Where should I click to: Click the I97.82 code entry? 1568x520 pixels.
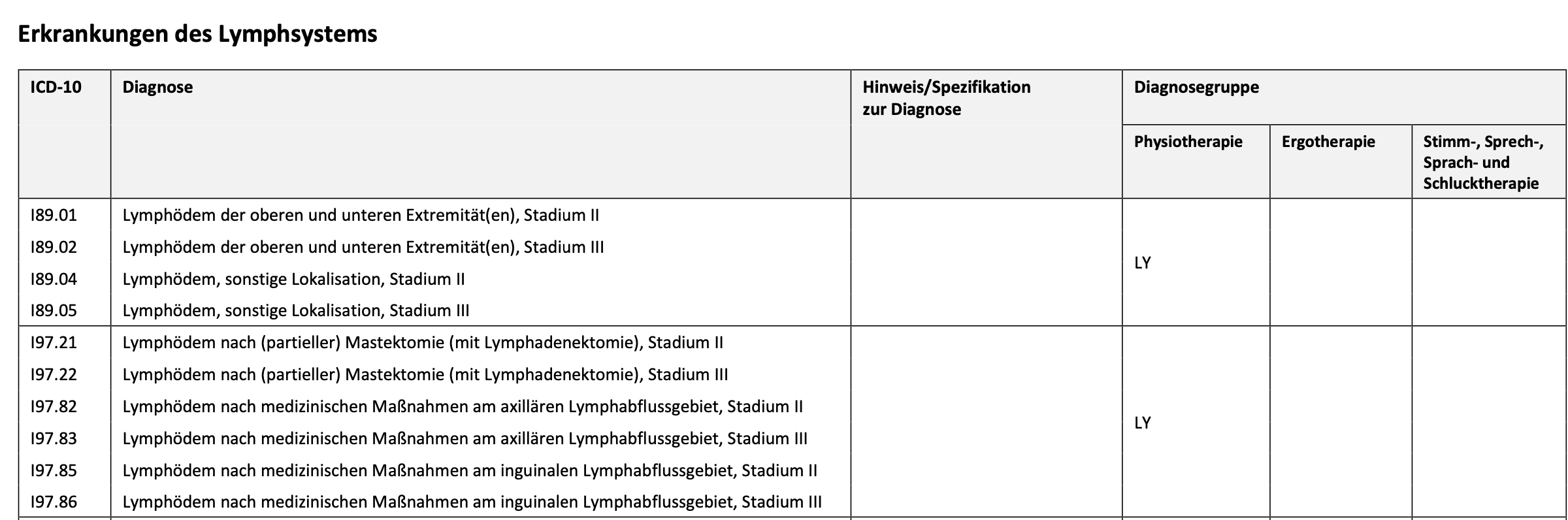pos(54,406)
